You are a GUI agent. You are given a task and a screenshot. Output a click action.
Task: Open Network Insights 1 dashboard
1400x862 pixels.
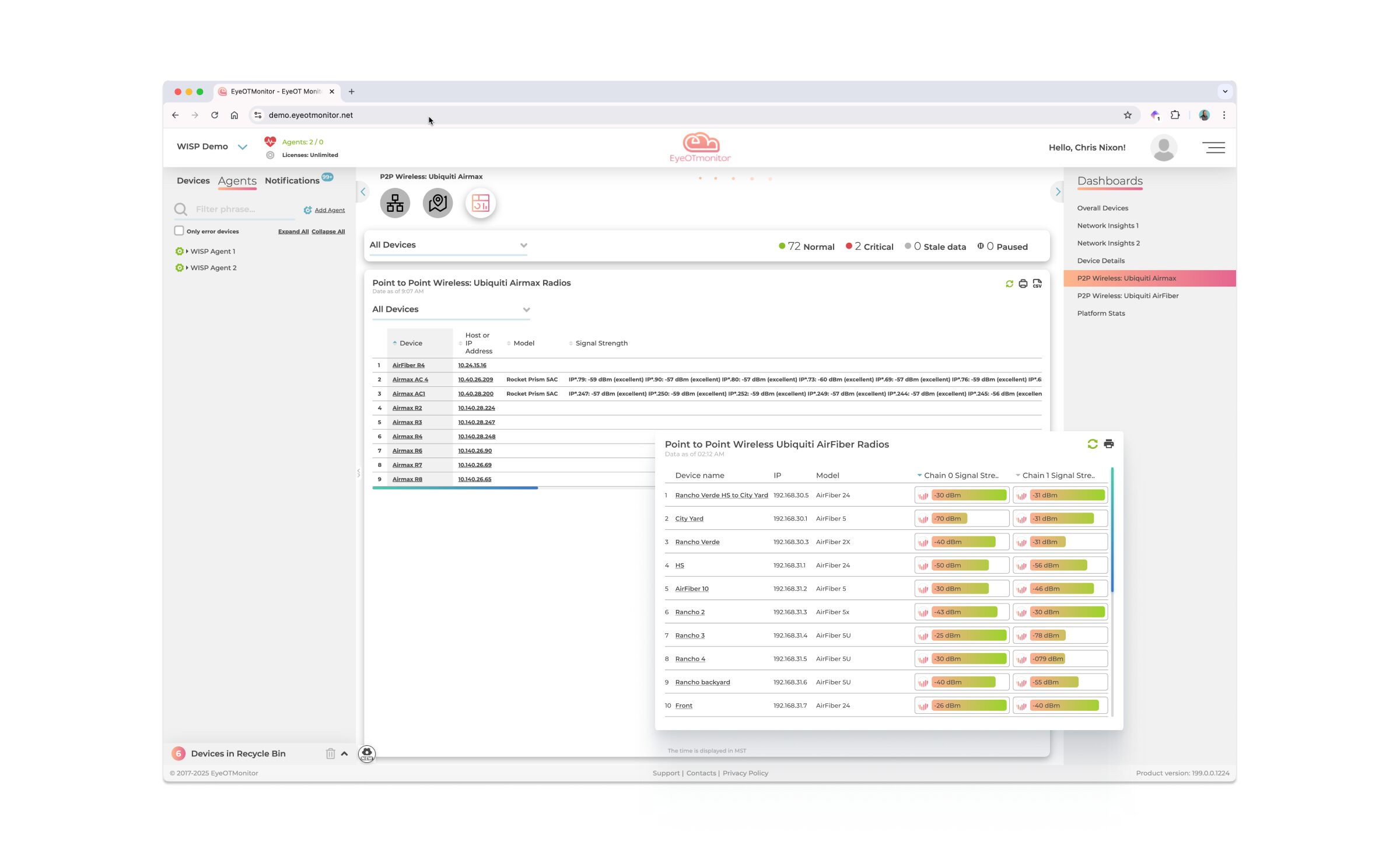(x=1108, y=226)
